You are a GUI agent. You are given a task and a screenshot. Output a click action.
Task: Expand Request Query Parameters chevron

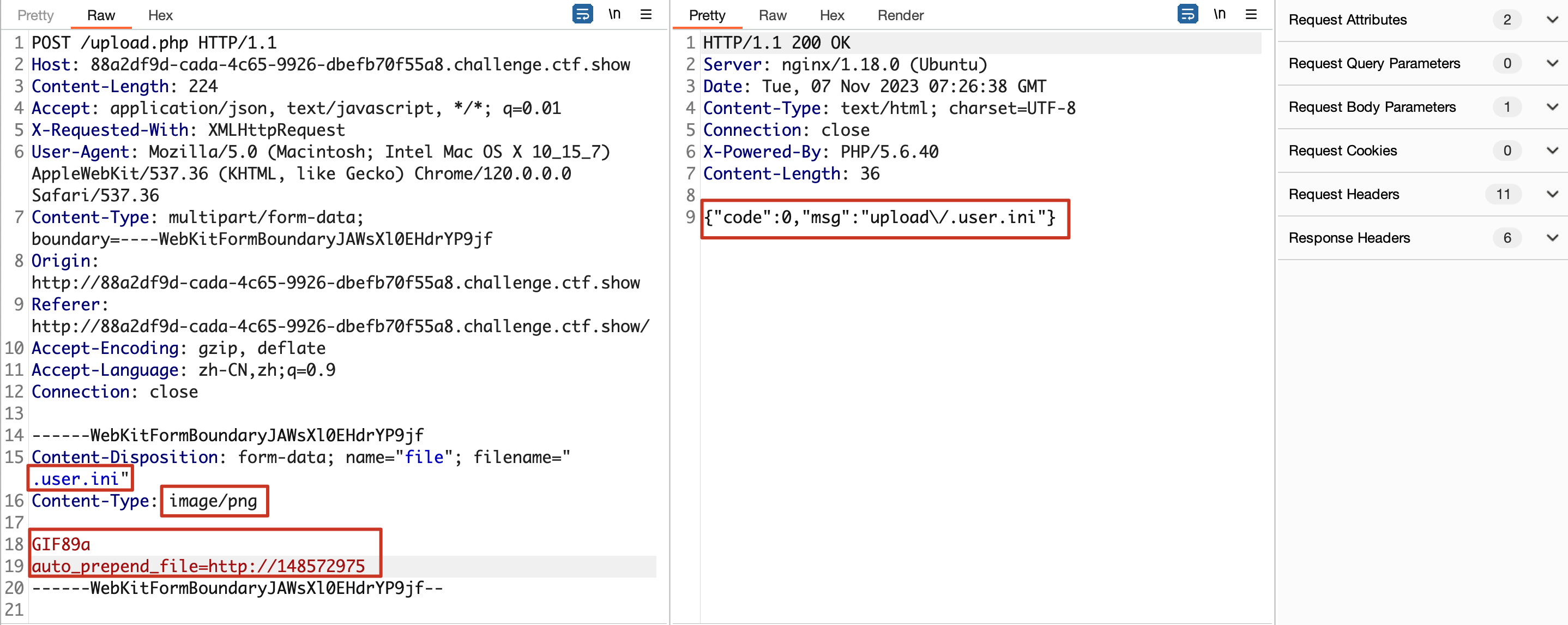click(1552, 63)
